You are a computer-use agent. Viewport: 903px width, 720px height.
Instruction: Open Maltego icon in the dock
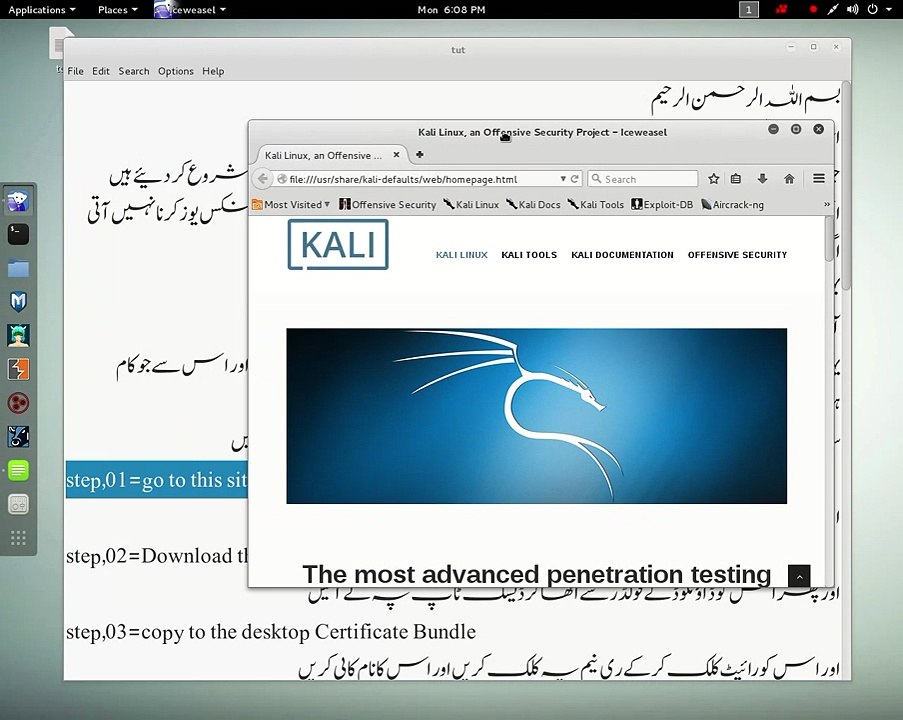18,403
